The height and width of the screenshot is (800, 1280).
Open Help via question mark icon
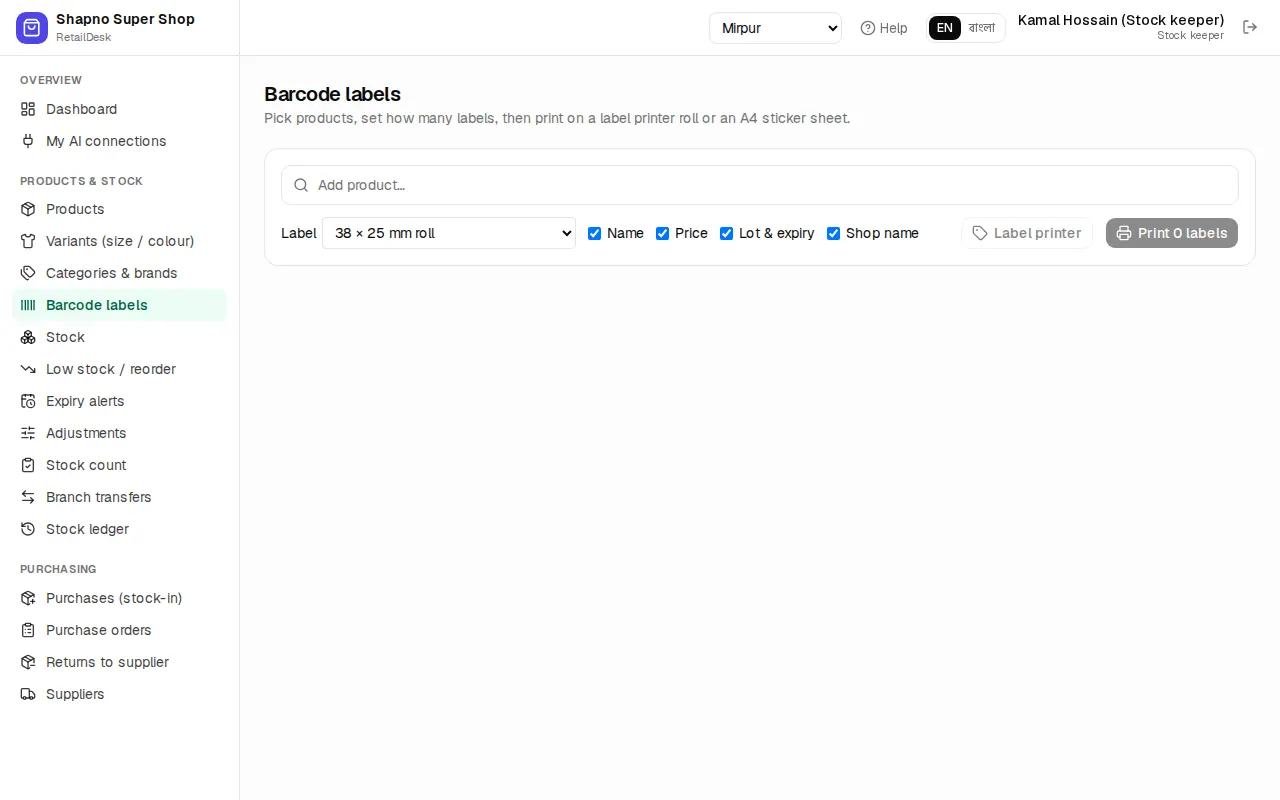tap(868, 28)
